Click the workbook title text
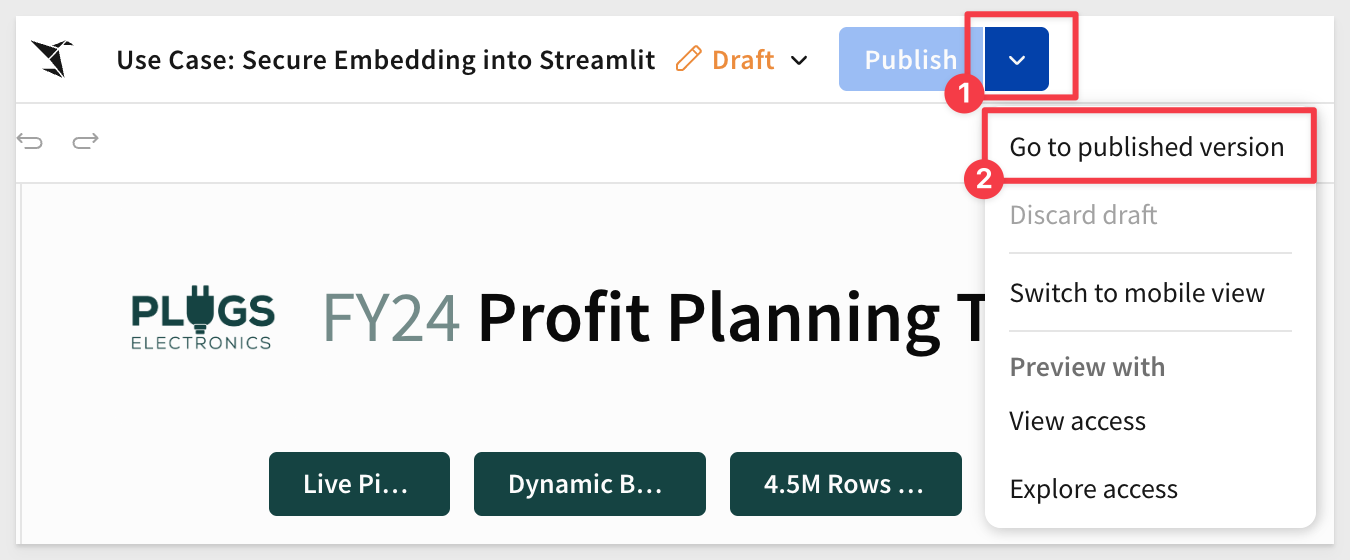 point(386,60)
